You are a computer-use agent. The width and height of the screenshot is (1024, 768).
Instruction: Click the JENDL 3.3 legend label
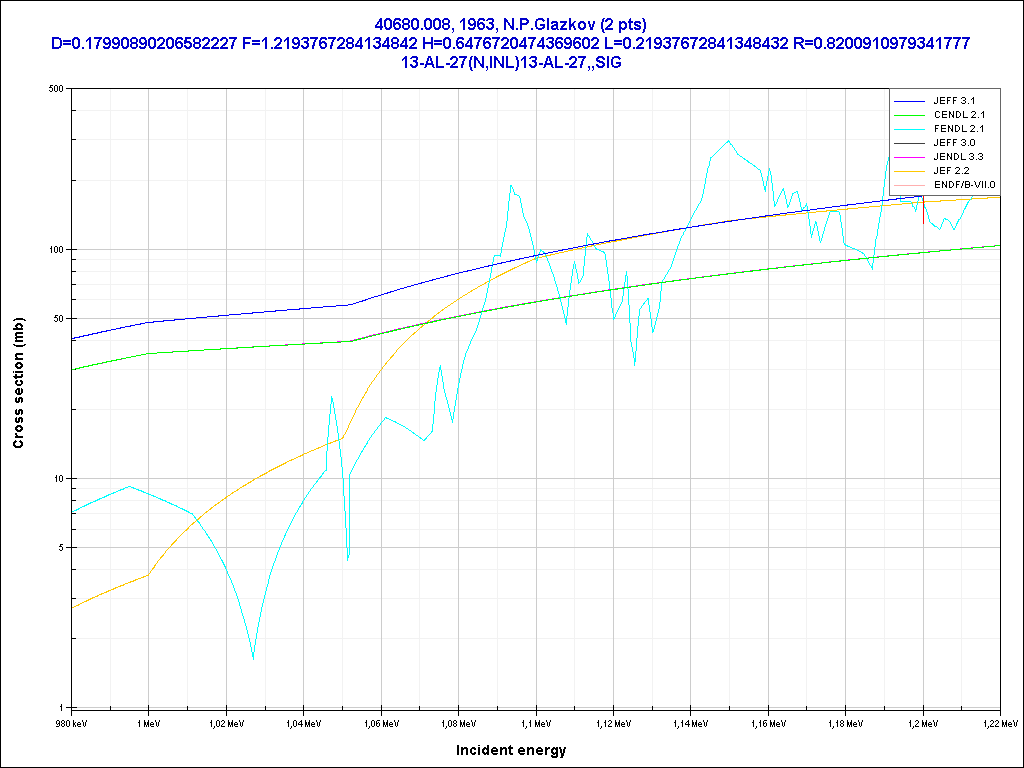[958, 157]
